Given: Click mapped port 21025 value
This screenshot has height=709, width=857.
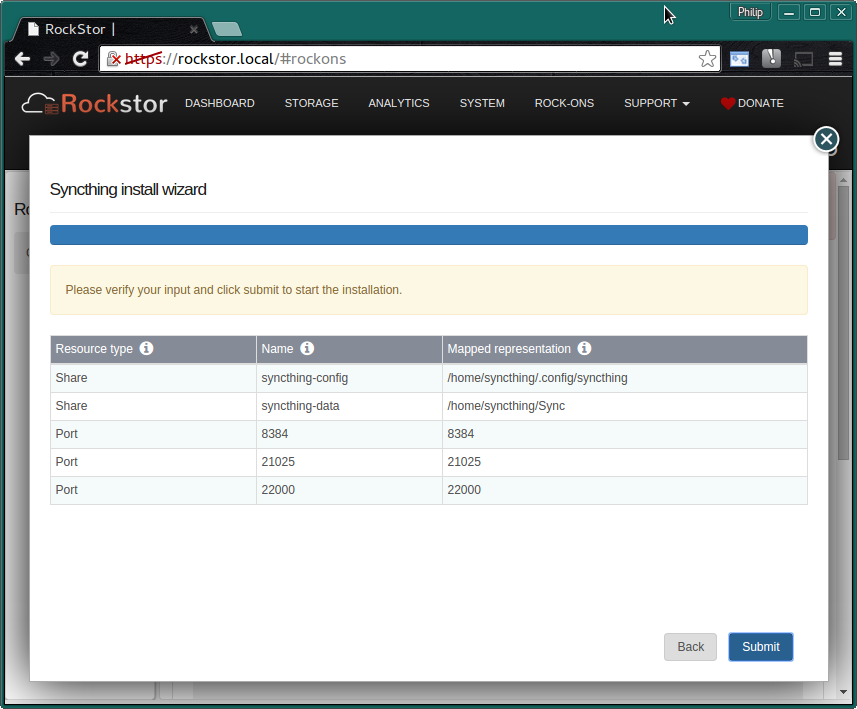Looking at the screenshot, I should (x=464, y=461).
